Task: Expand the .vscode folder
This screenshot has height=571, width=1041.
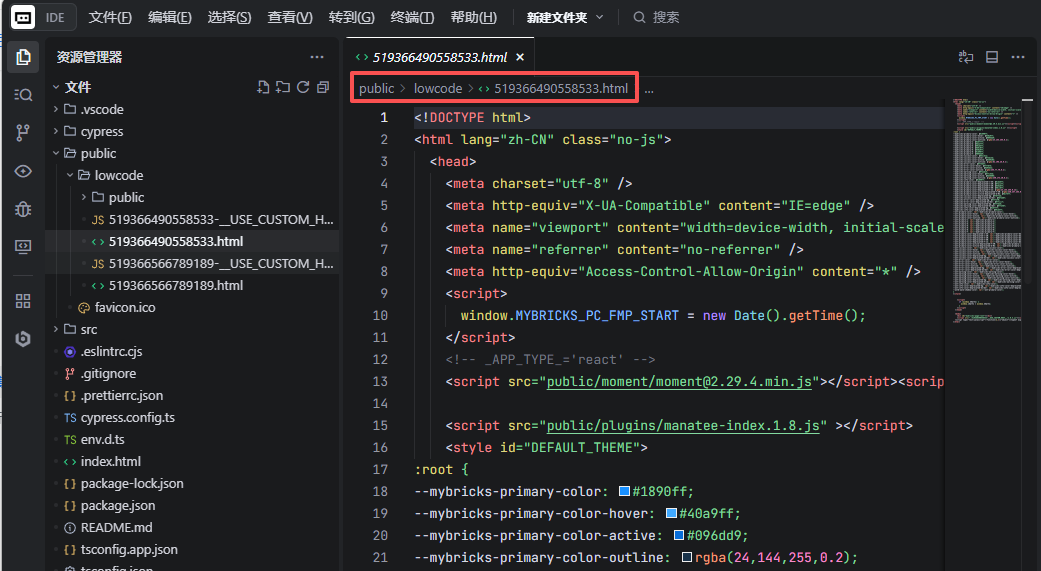Action: coord(101,109)
